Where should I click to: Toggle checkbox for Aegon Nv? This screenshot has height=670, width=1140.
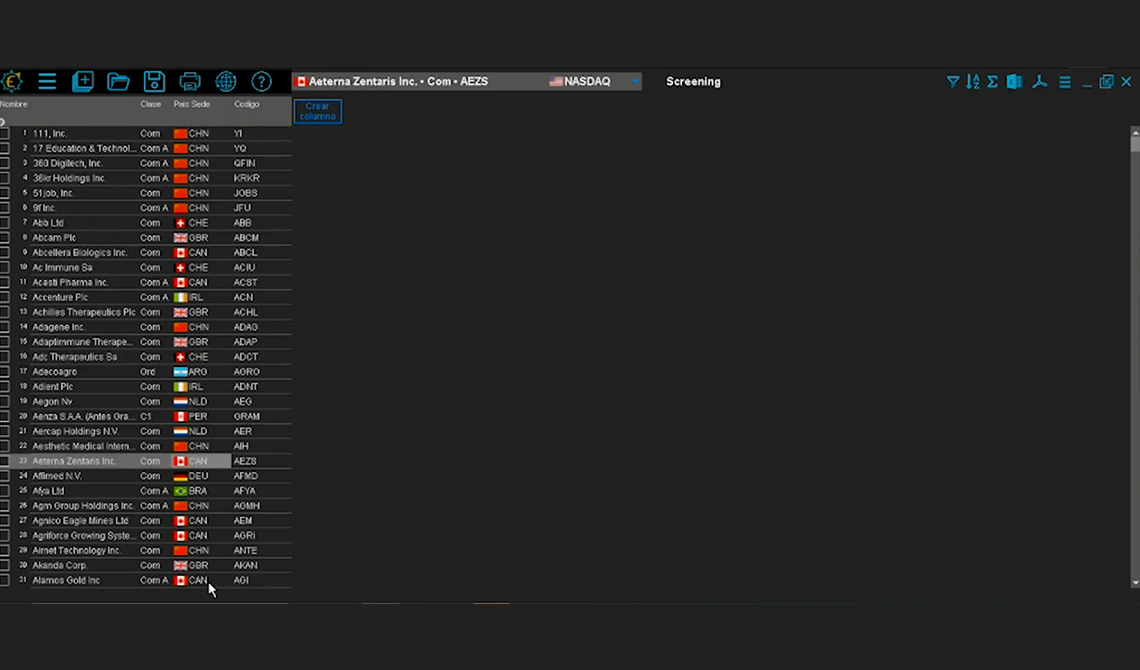[x=4, y=402]
